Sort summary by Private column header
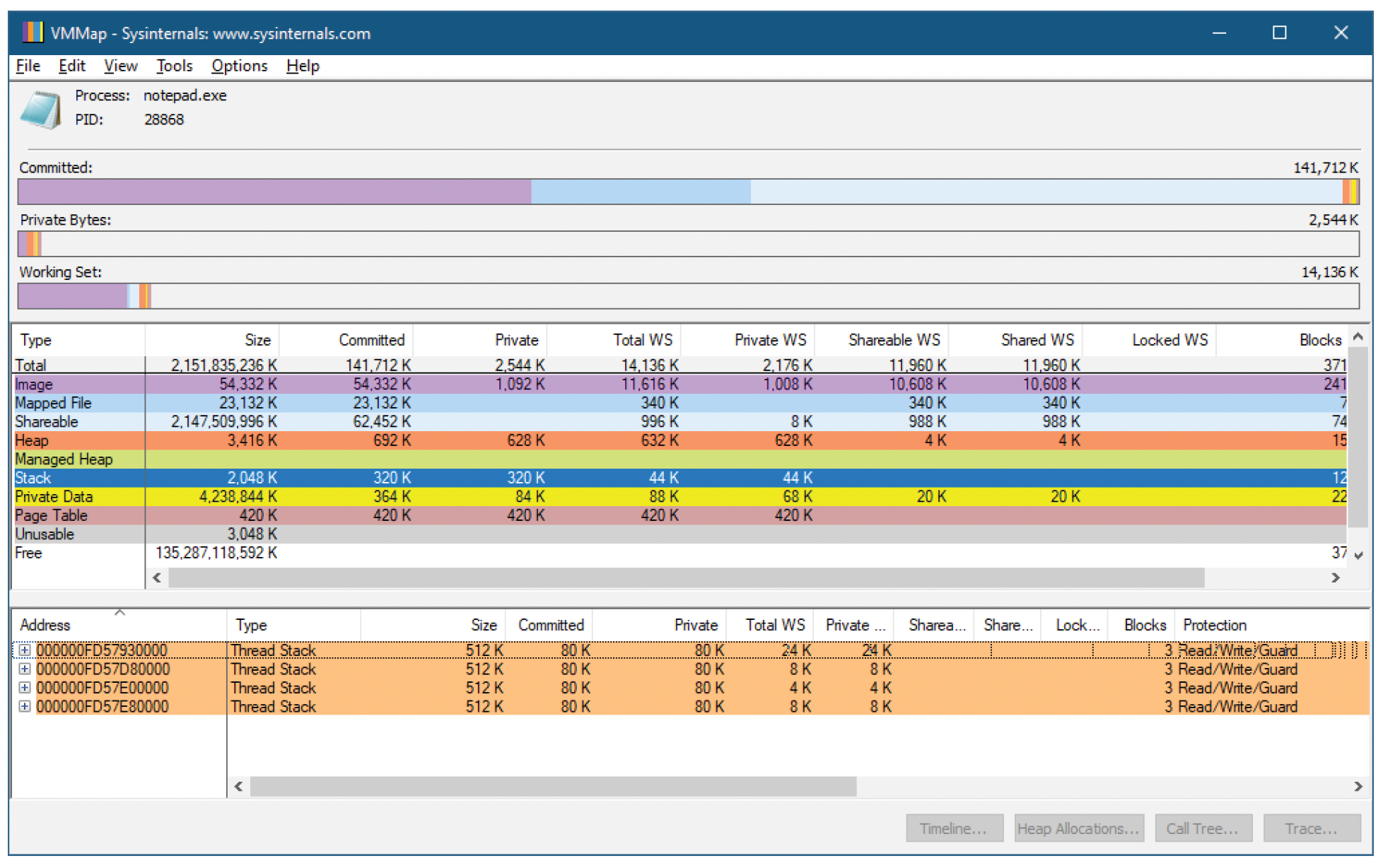The width and height of the screenshot is (1383, 868). (x=480, y=340)
